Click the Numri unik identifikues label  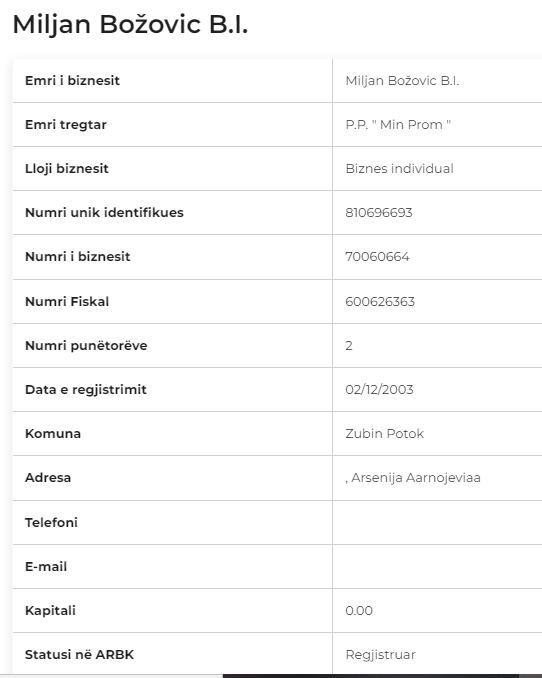(104, 213)
